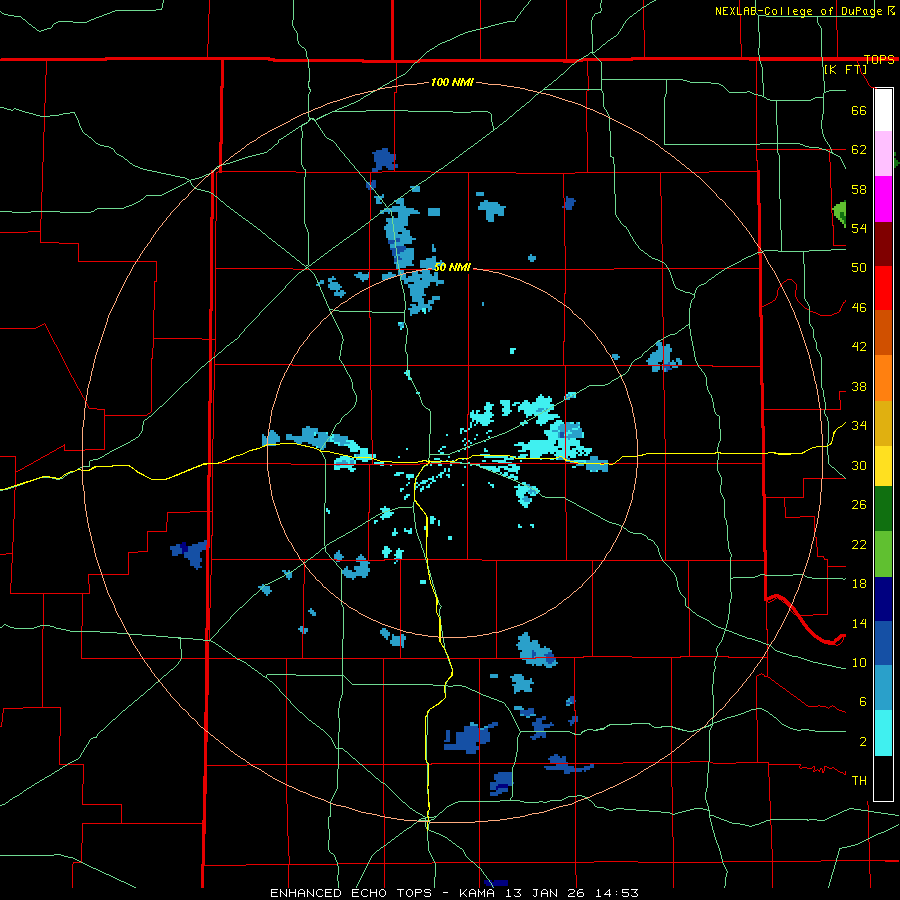This screenshot has height=900, width=900.
Task: Click the legend value '14'
Action: (x=859, y=623)
